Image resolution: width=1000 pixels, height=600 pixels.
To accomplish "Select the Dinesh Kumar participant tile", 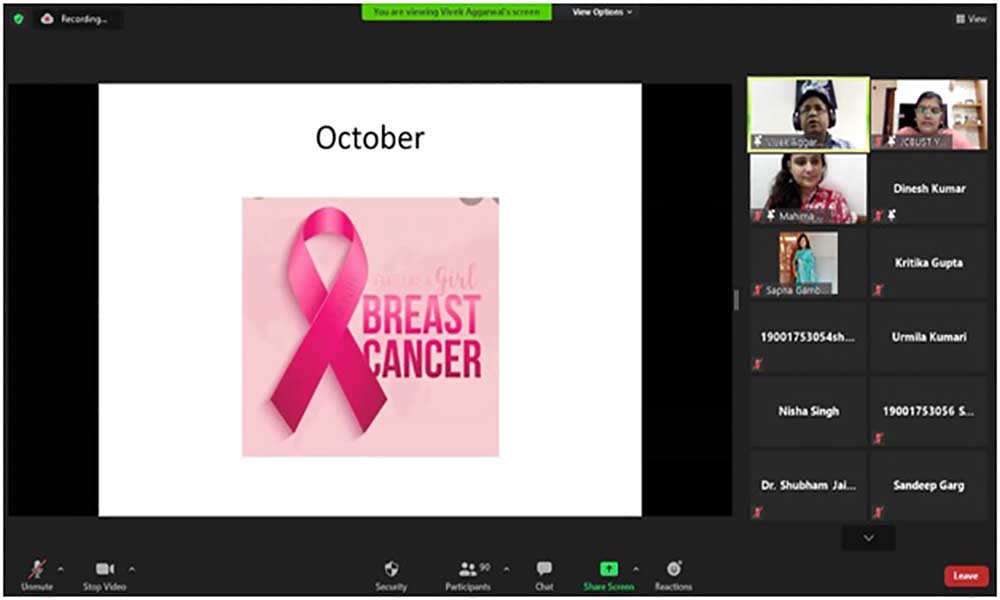I will pos(929,189).
